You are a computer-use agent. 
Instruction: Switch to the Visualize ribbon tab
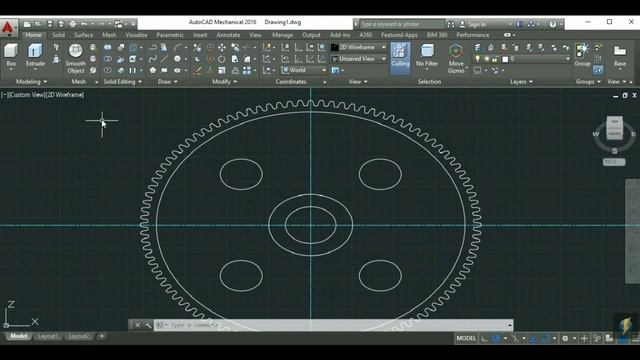136,35
